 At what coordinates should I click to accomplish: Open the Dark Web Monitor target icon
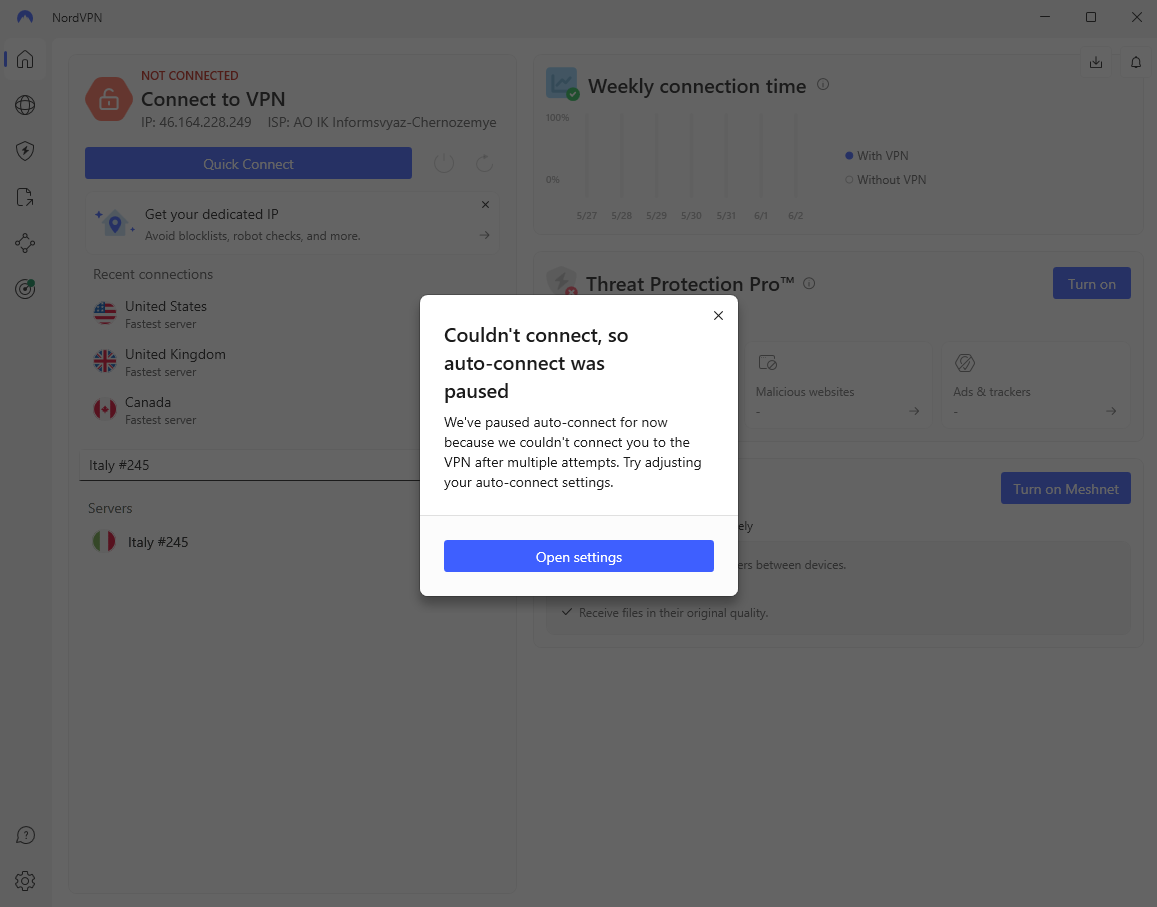pyautogui.click(x=25, y=289)
